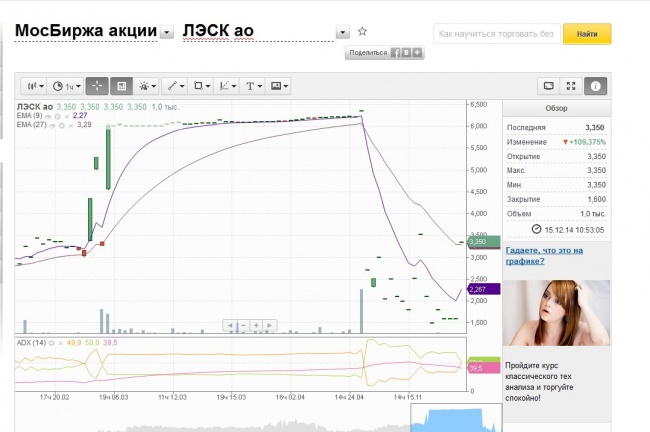Click the Последняя 3,350 row
Viewport: 650px width, 432px height.
[556, 127]
